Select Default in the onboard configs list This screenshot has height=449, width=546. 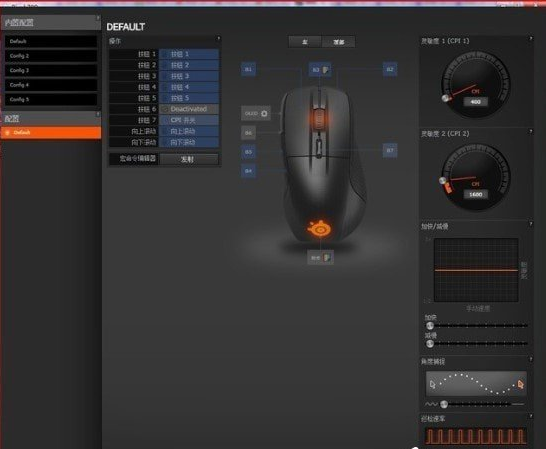pyautogui.click(x=51, y=41)
